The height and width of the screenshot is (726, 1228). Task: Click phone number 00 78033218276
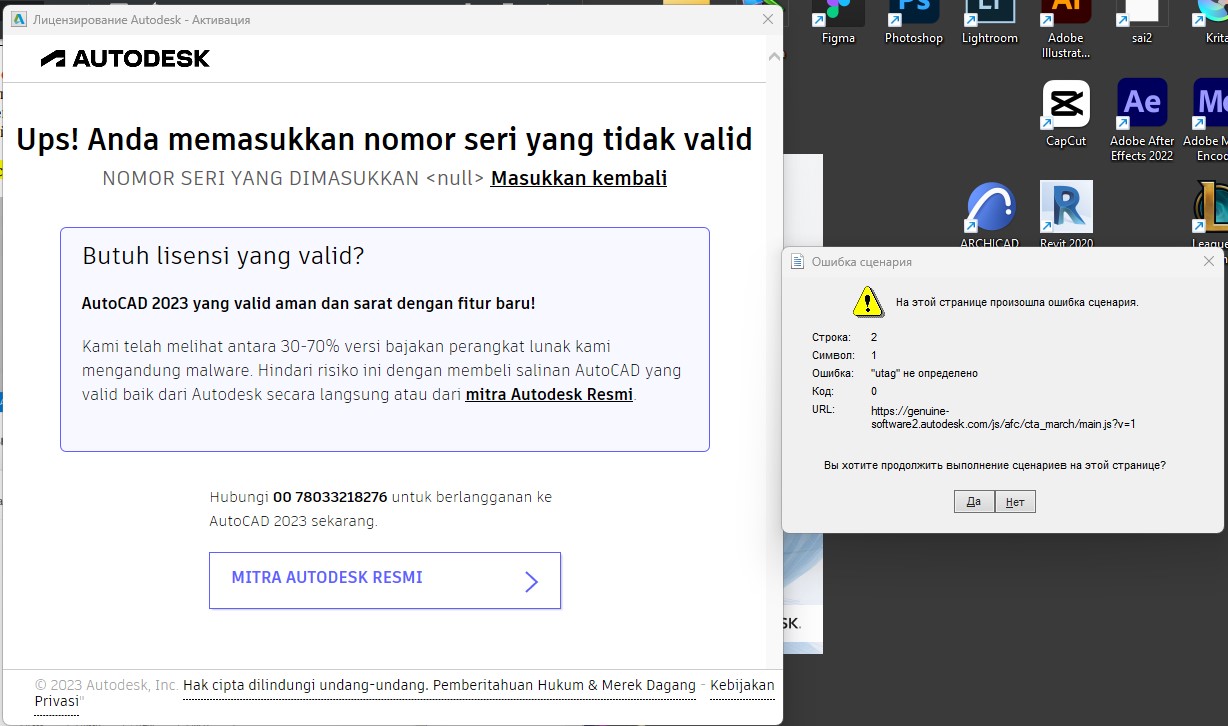(x=330, y=497)
